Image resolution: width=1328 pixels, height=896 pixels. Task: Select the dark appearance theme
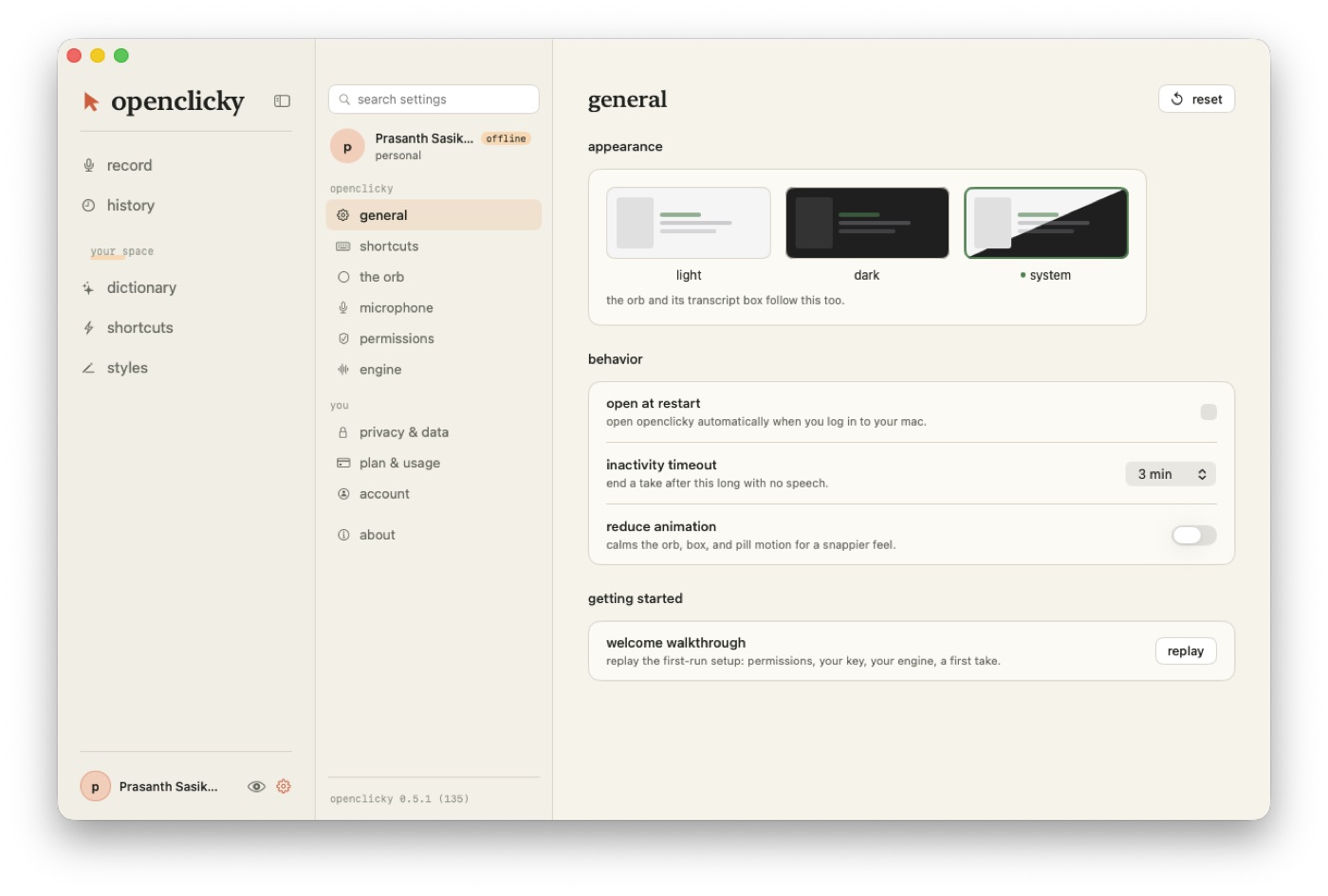point(867,223)
